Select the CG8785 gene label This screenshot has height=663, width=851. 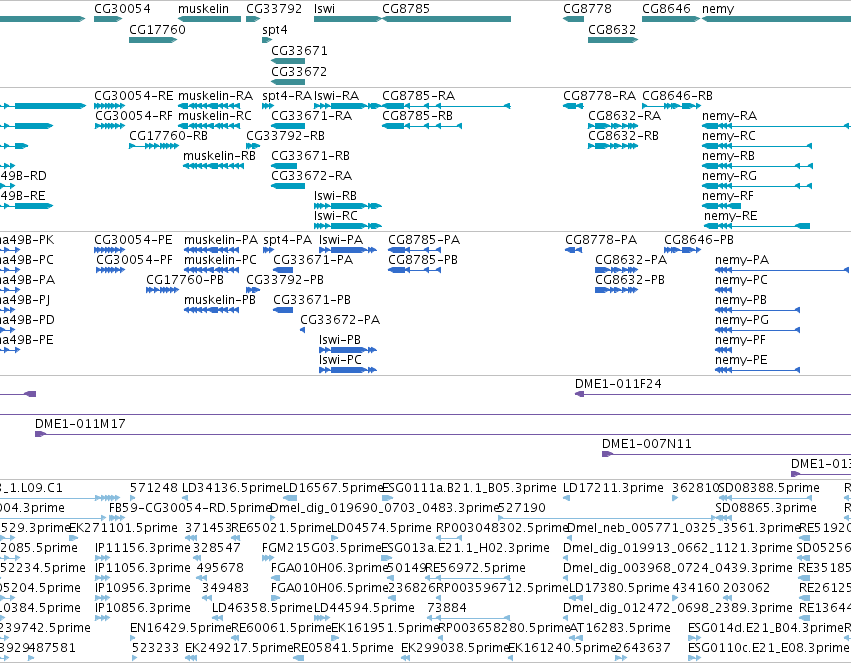[x=406, y=9]
